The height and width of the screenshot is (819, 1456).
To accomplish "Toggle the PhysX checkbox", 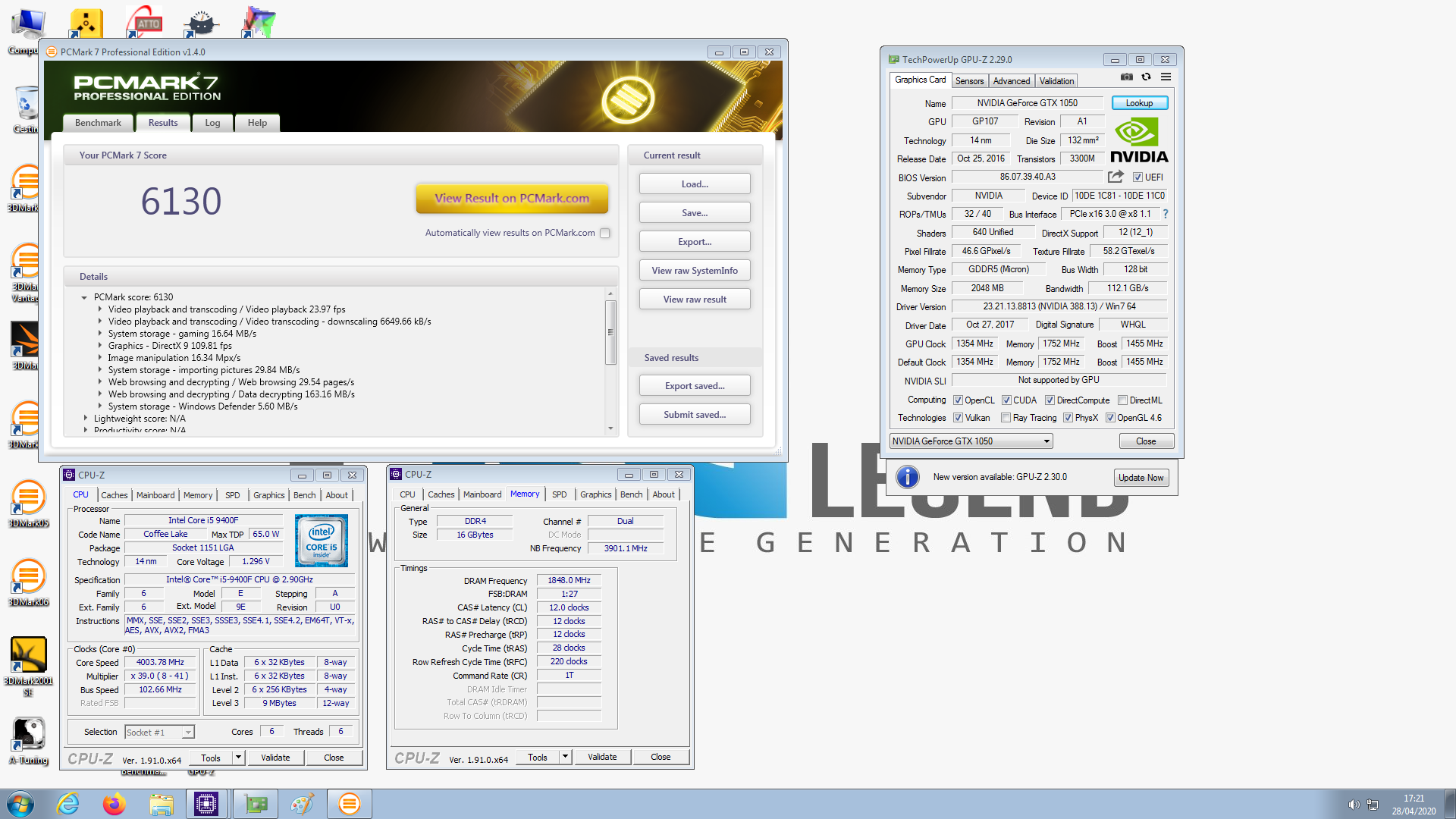I will [x=1068, y=418].
